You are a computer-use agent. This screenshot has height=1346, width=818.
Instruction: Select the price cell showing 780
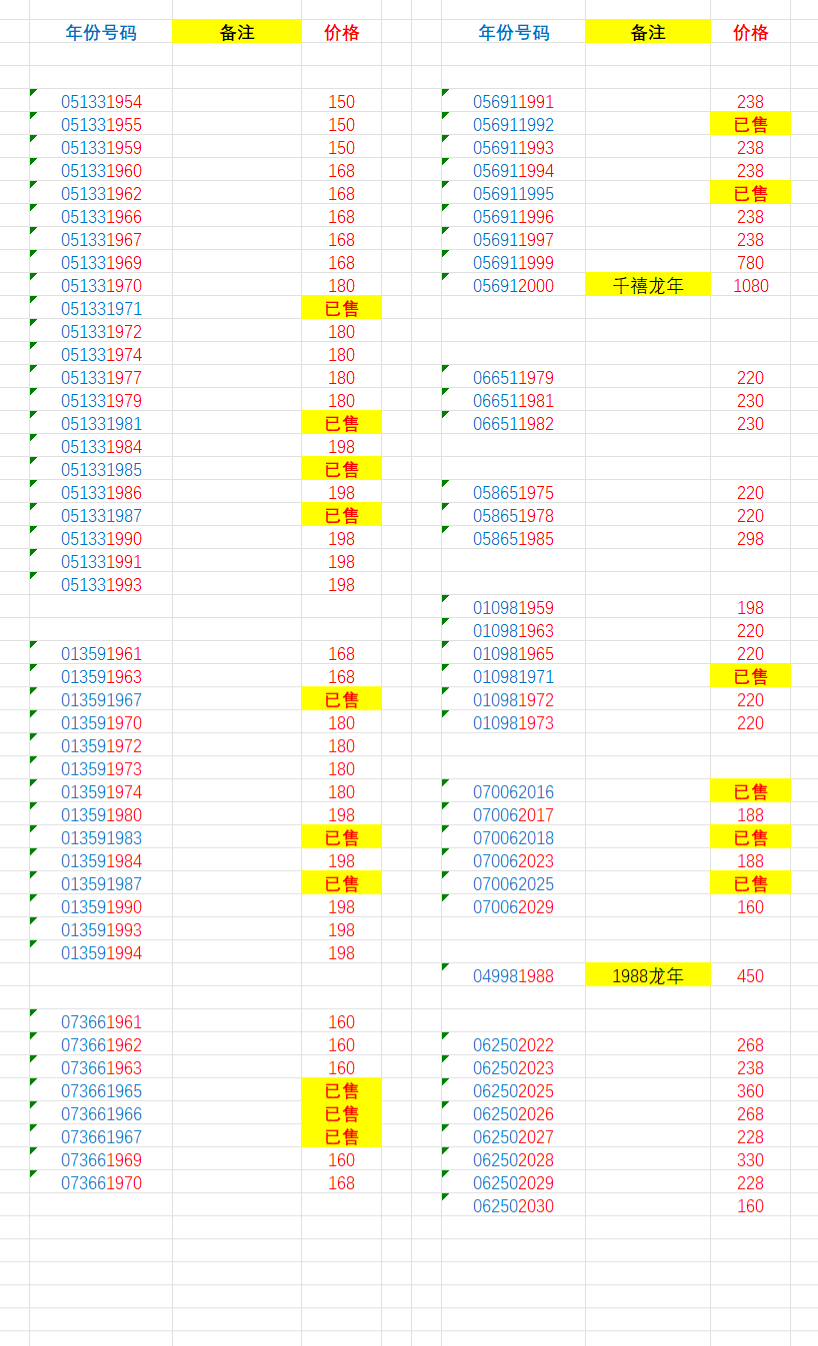(x=750, y=263)
